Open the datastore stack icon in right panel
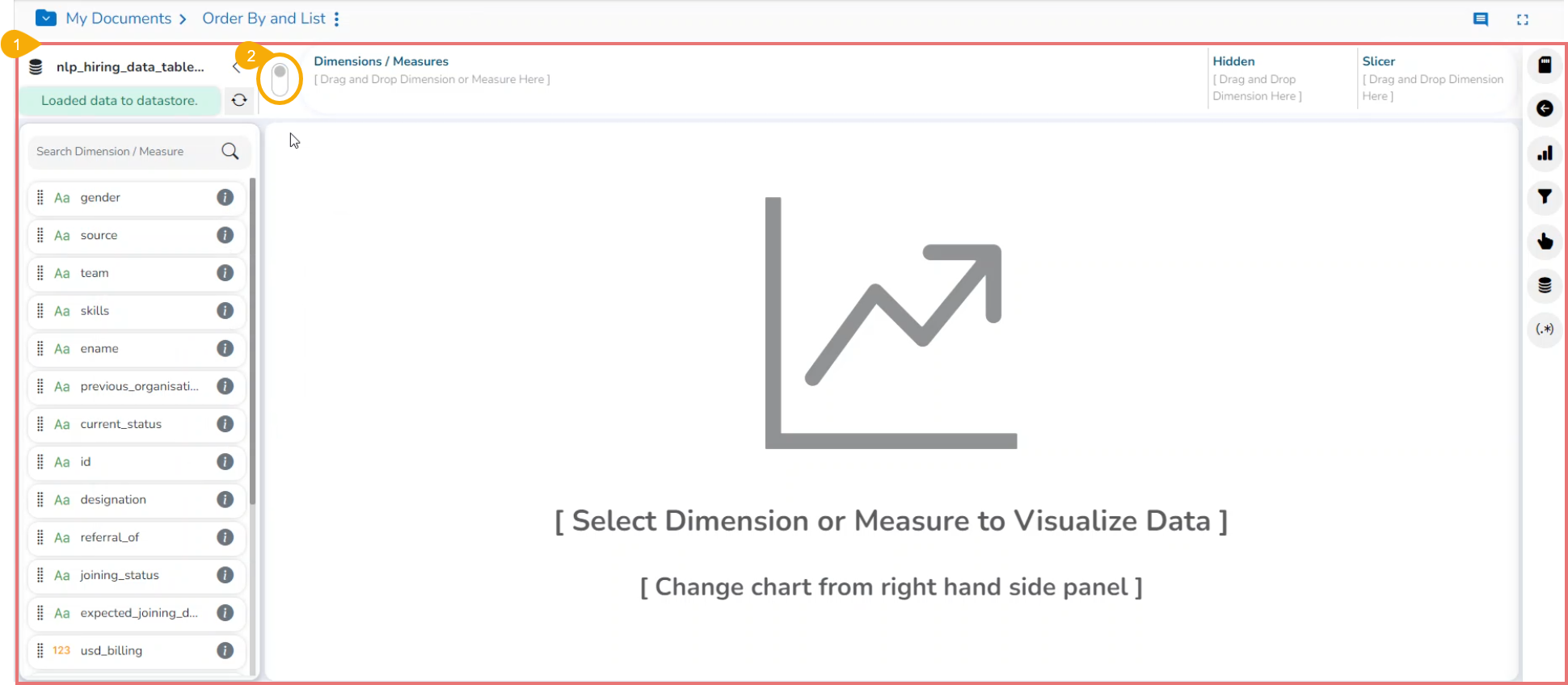 click(x=1545, y=285)
